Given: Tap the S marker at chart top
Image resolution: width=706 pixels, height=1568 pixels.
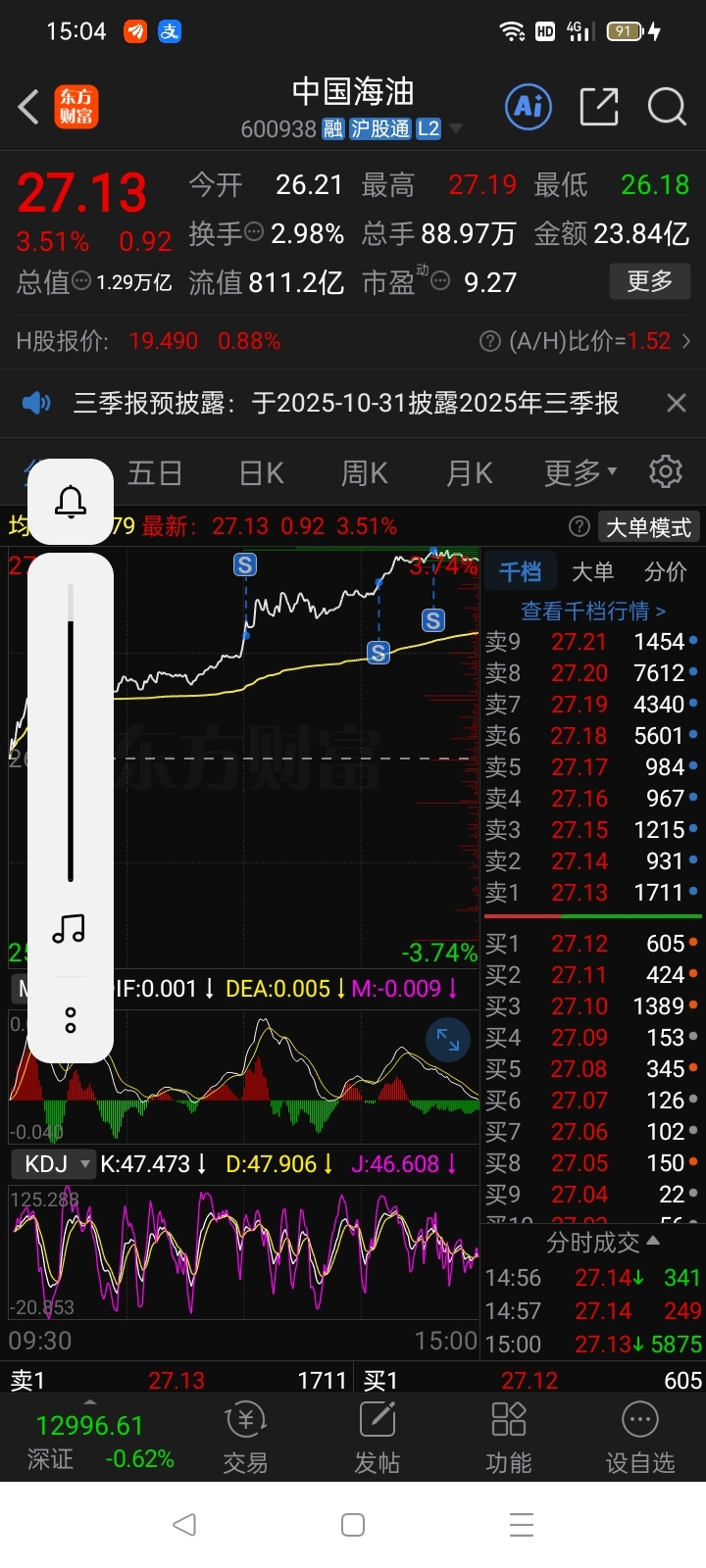Looking at the screenshot, I should [x=245, y=564].
